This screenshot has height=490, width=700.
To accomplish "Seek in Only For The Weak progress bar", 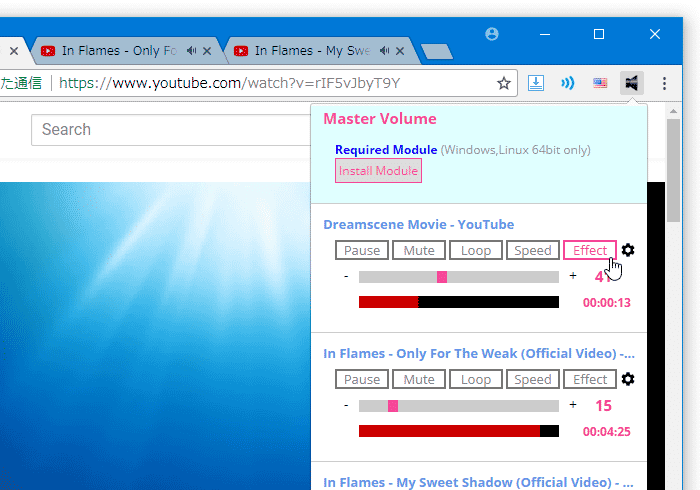I will pyautogui.click(x=459, y=431).
